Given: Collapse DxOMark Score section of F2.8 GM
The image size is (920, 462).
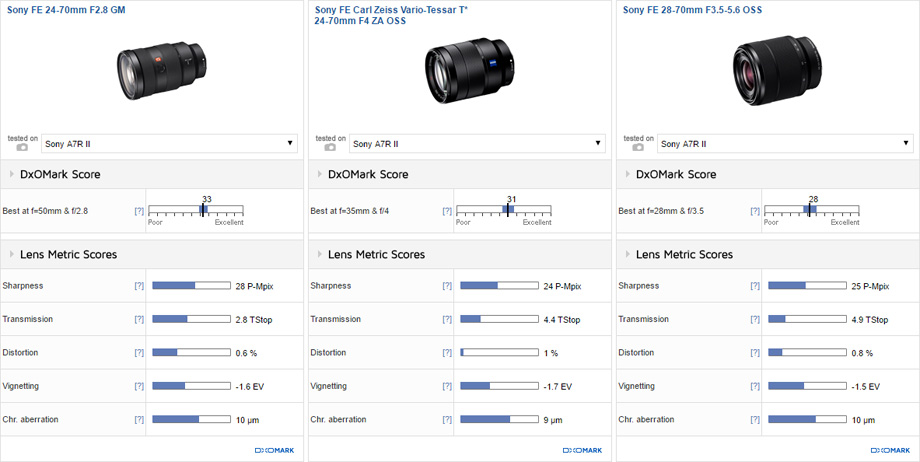Looking at the screenshot, I should click(x=12, y=174).
